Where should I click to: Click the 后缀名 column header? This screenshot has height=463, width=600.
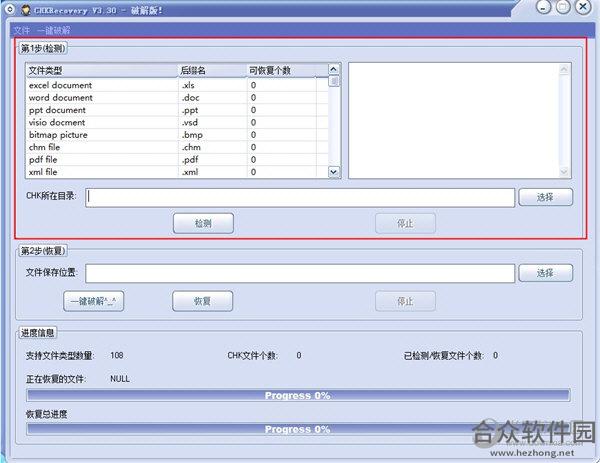pyautogui.click(x=212, y=70)
